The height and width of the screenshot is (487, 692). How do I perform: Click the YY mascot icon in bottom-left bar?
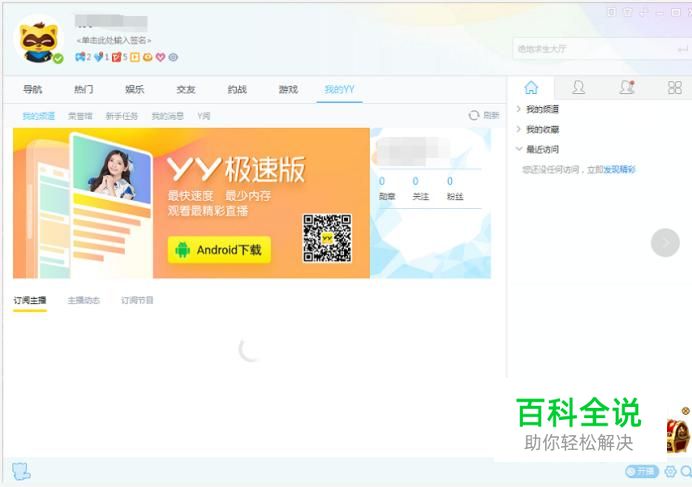[x=21, y=471]
